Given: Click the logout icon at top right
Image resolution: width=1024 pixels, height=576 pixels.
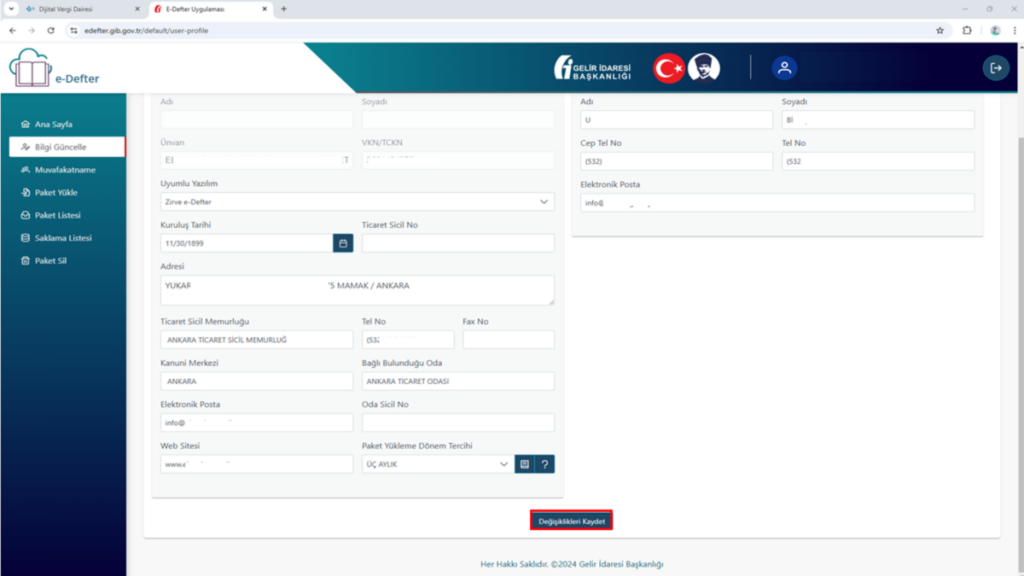Looking at the screenshot, I should click(x=996, y=68).
